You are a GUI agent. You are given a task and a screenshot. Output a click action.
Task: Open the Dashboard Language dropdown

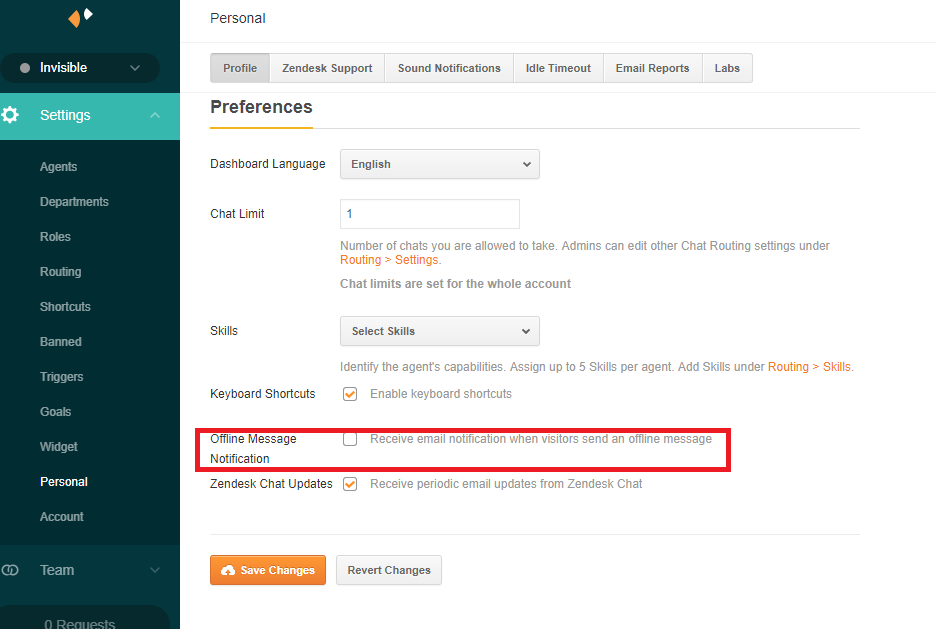click(439, 164)
